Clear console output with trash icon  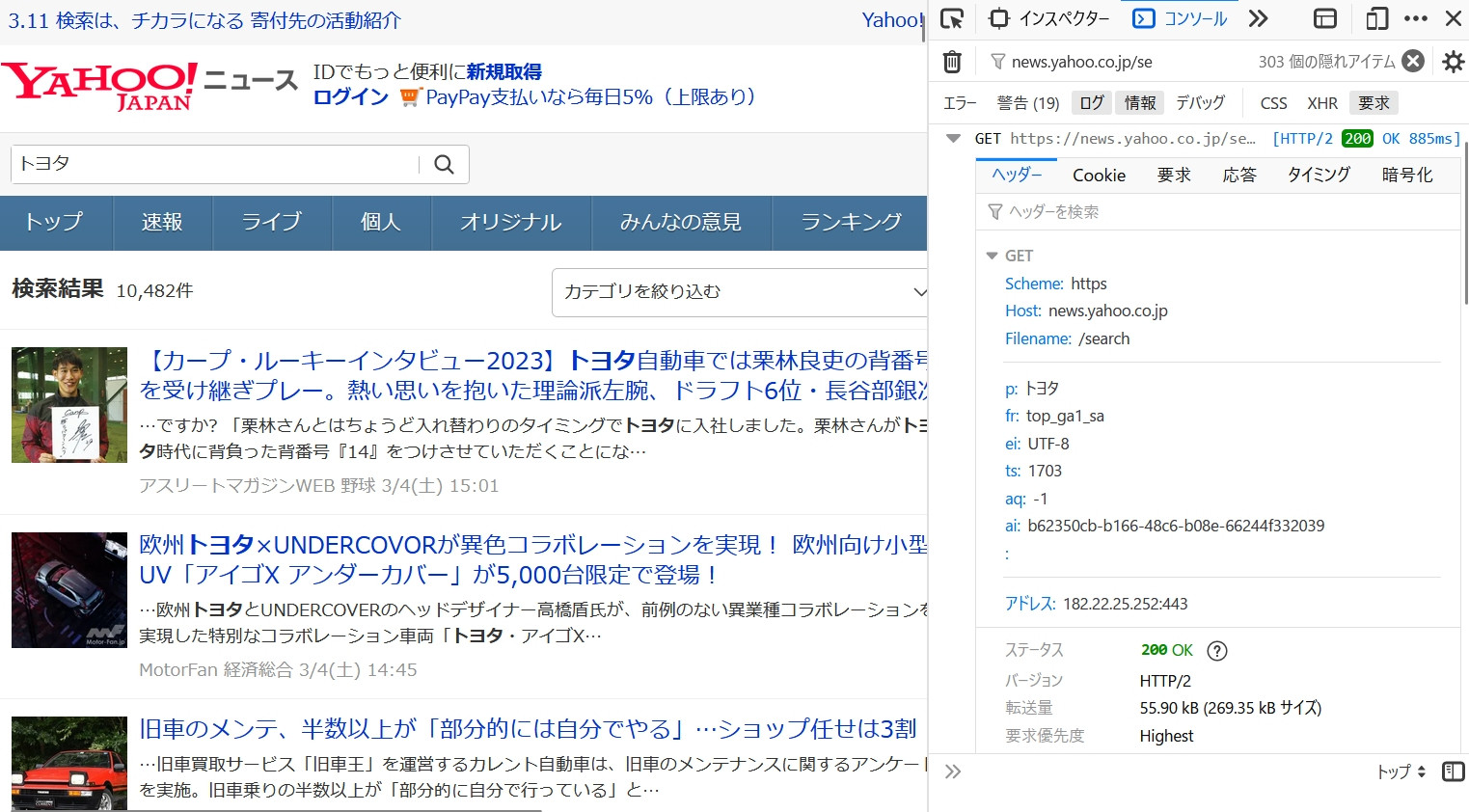[x=952, y=62]
